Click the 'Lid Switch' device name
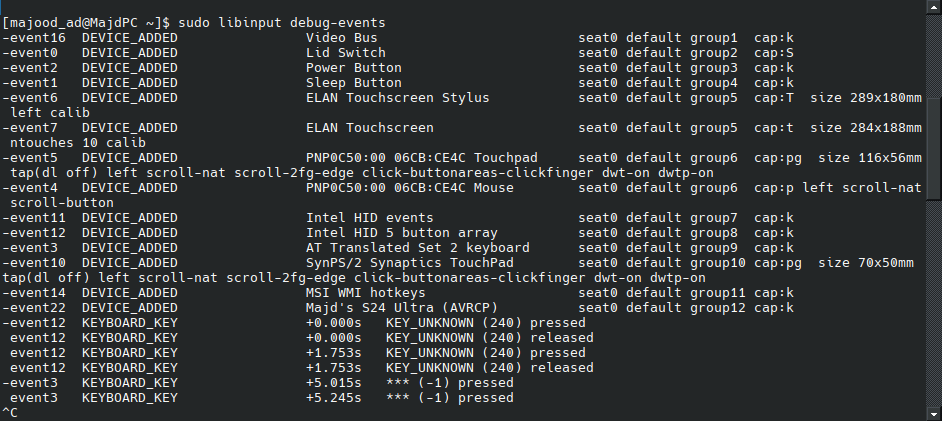The image size is (942, 421). 345,53
